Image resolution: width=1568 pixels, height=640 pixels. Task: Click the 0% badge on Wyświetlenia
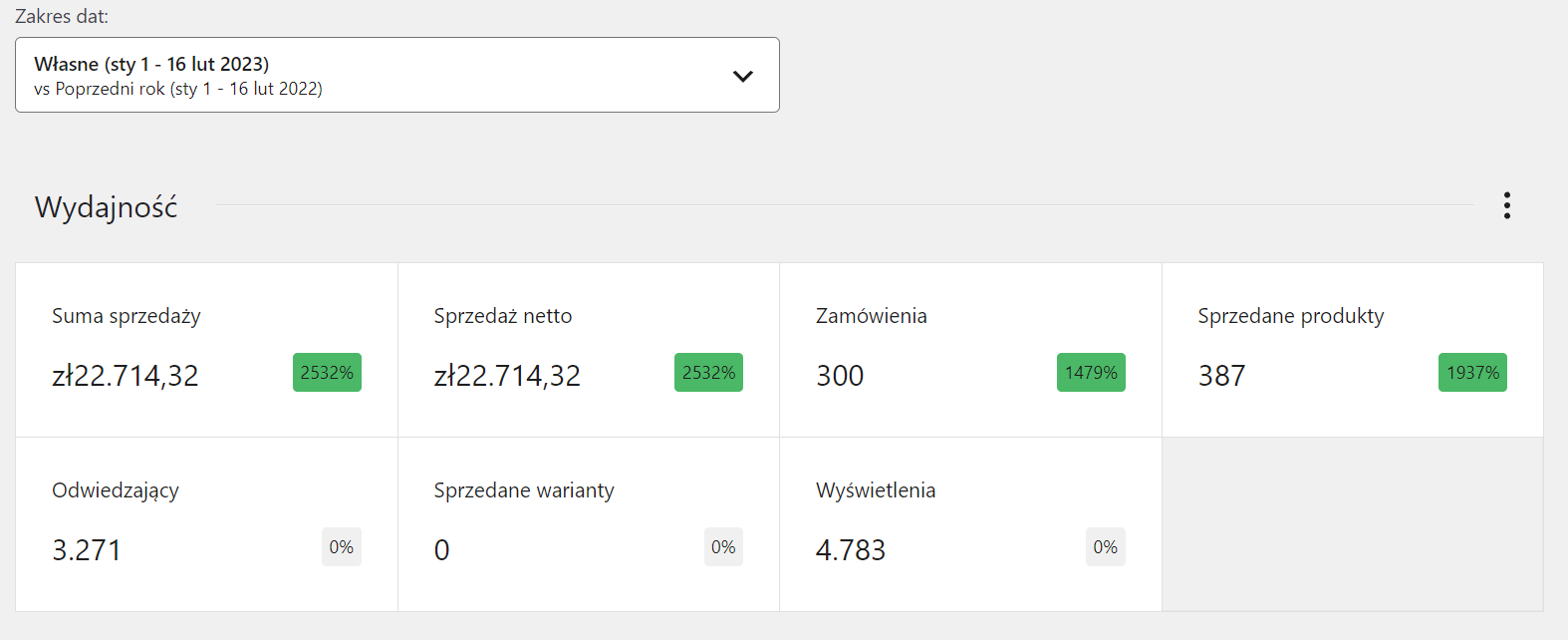(x=1105, y=547)
